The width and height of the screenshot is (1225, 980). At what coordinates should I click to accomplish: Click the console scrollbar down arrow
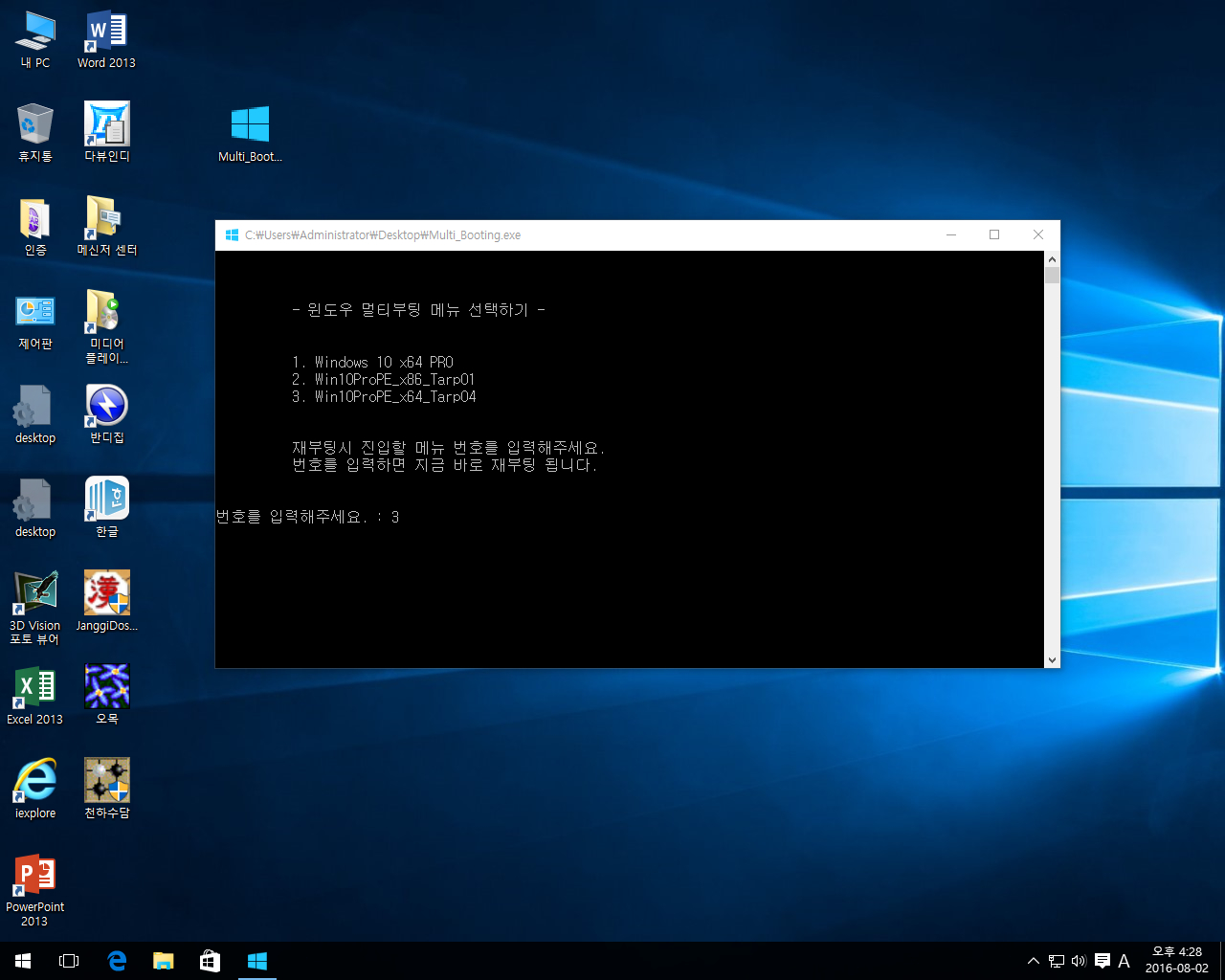click(x=1052, y=659)
